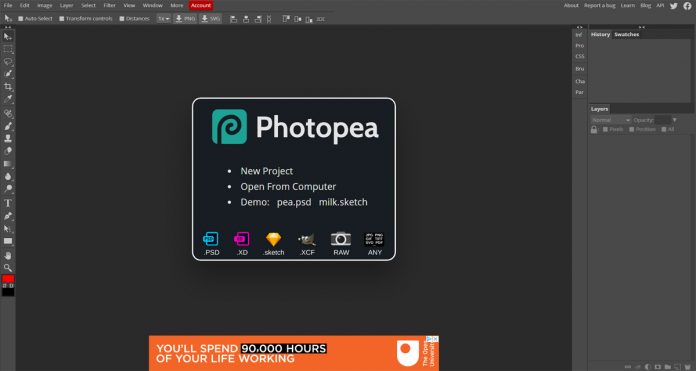
Task: Select the Move tool in left toolbar
Action: point(8,36)
